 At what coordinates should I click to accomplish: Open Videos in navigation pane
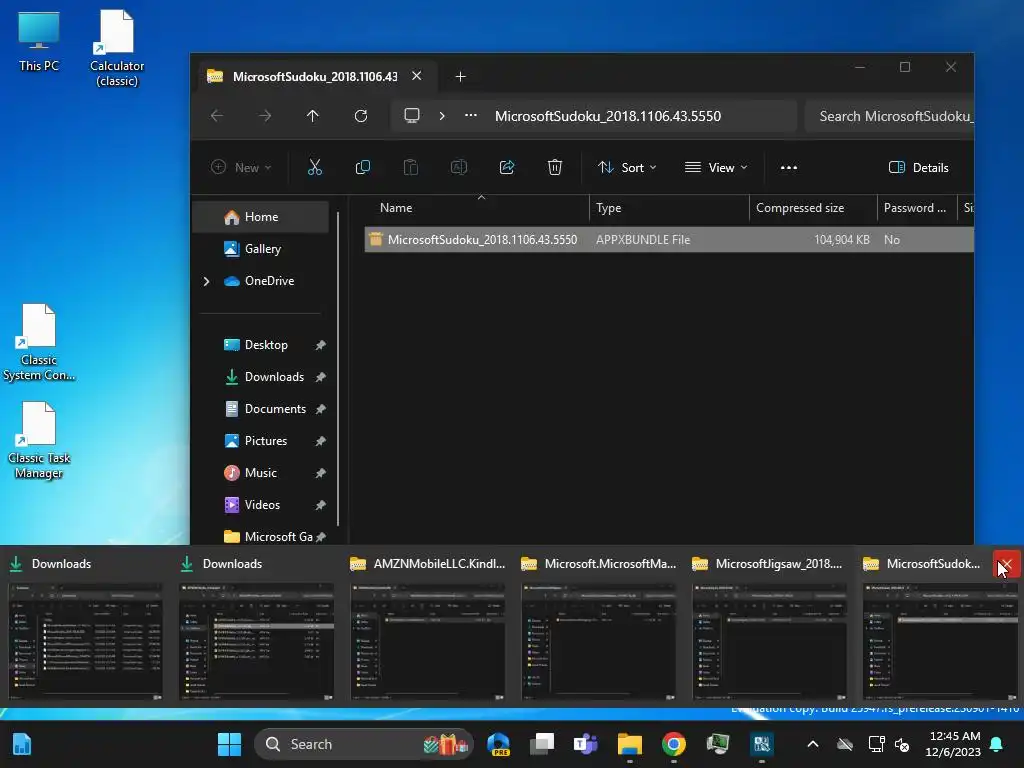point(262,505)
